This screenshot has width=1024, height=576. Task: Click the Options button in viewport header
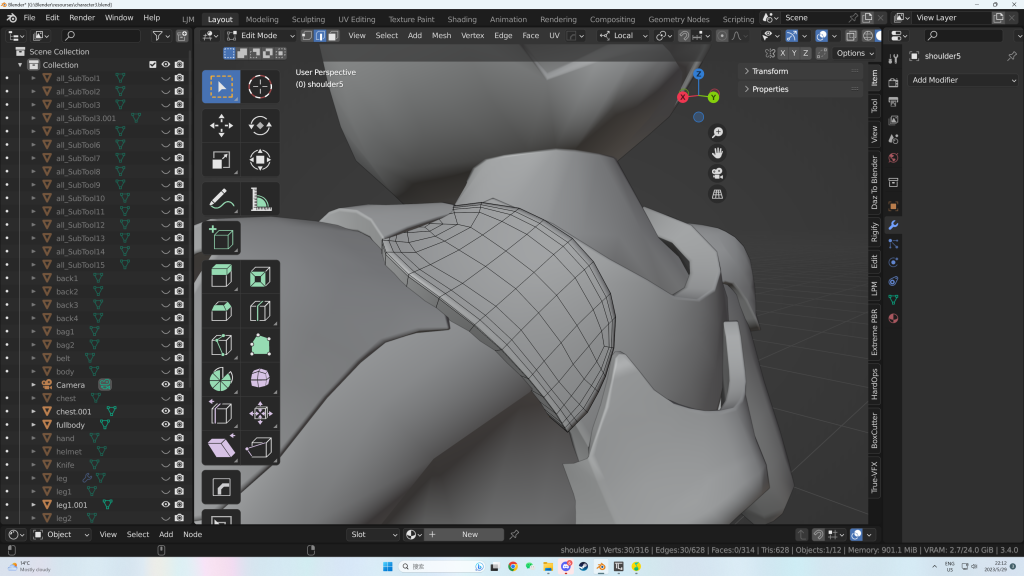point(855,53)
